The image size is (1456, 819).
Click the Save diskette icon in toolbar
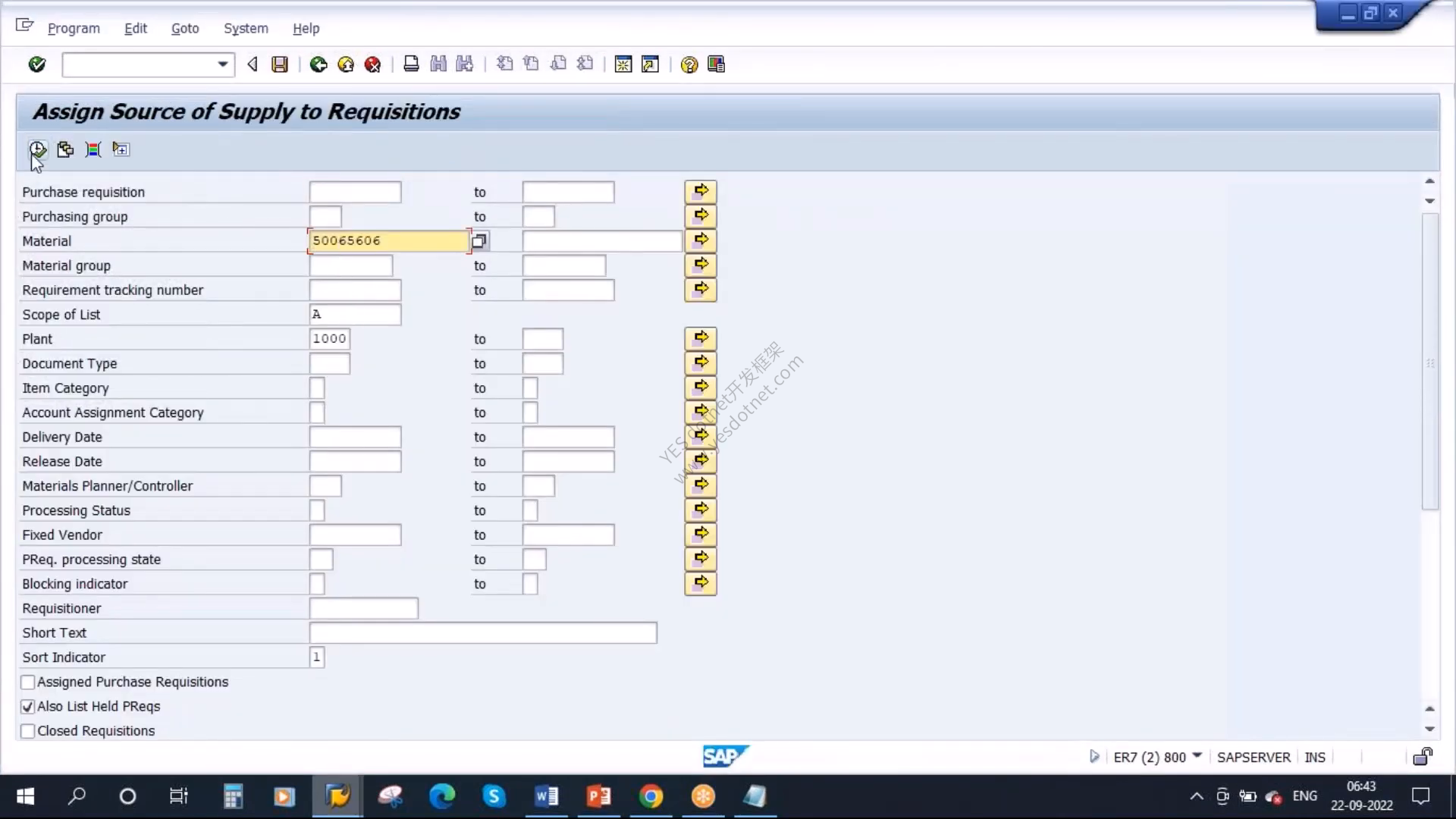point(280,64)
